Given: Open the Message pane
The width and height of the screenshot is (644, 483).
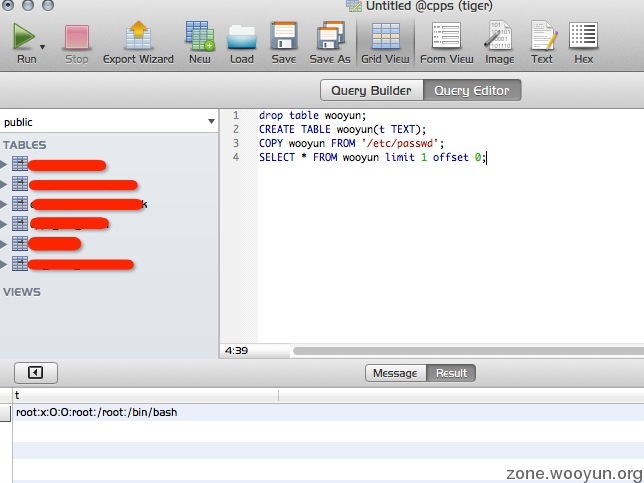Looking at the screenshot, I should tap(395, 373).
